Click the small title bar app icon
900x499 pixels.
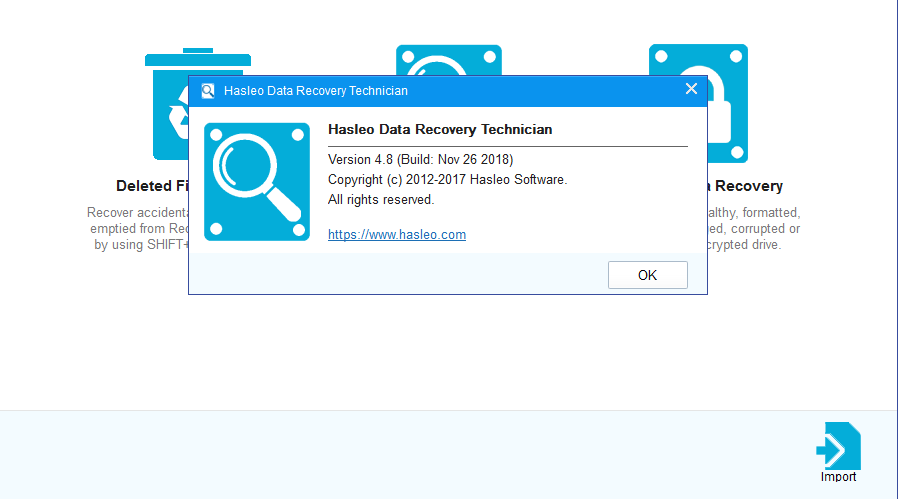point(208,91)
